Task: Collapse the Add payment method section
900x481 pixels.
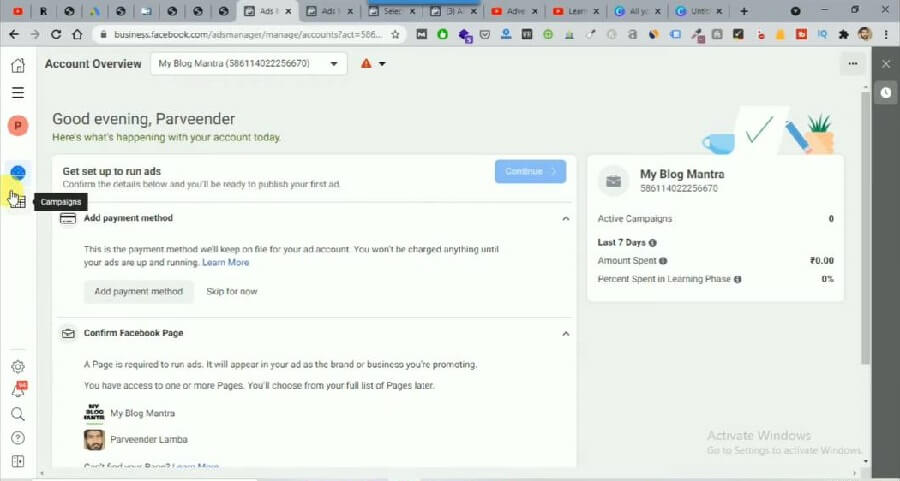Action: pyautogui.click(x=565, y=218)
